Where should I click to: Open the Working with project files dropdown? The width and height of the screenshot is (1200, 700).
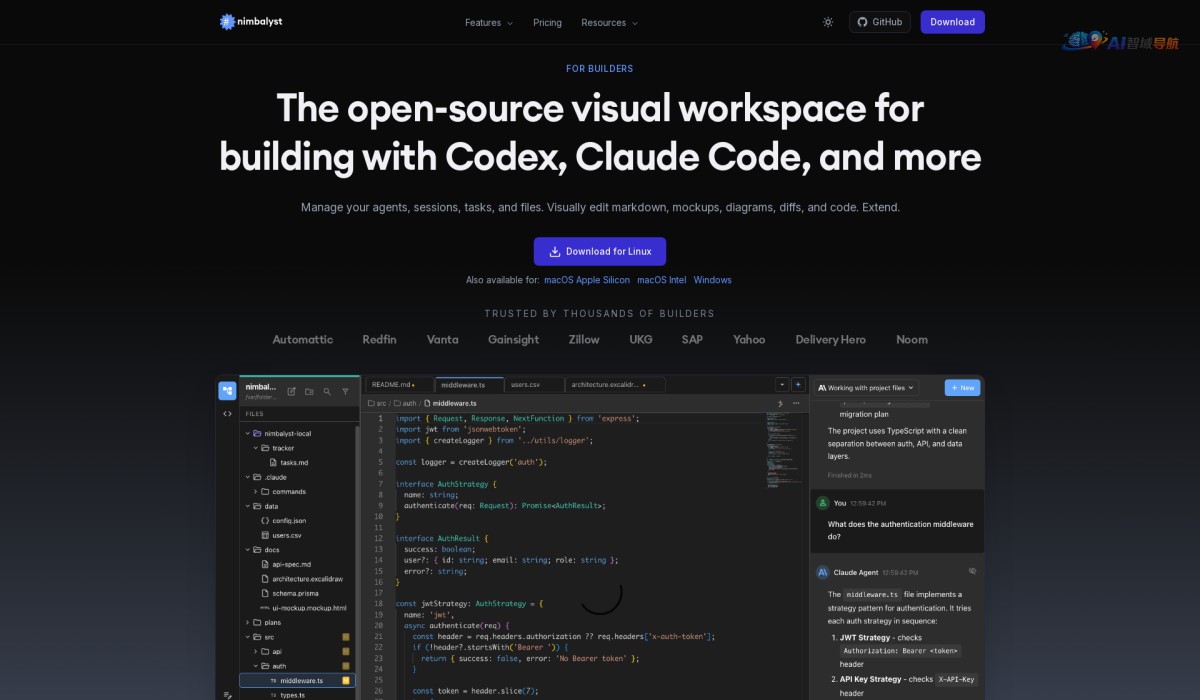click(x=866, y=388)
